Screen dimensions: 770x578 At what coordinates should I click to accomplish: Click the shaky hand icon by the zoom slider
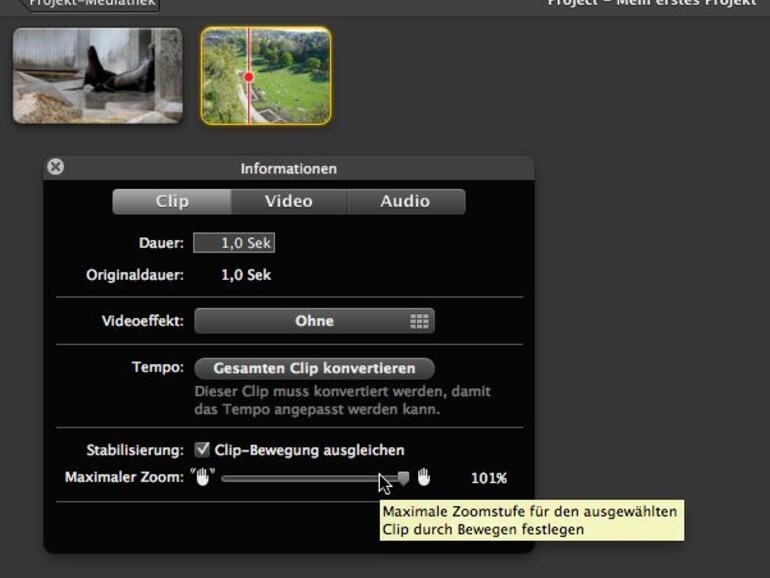click(202, 476)
